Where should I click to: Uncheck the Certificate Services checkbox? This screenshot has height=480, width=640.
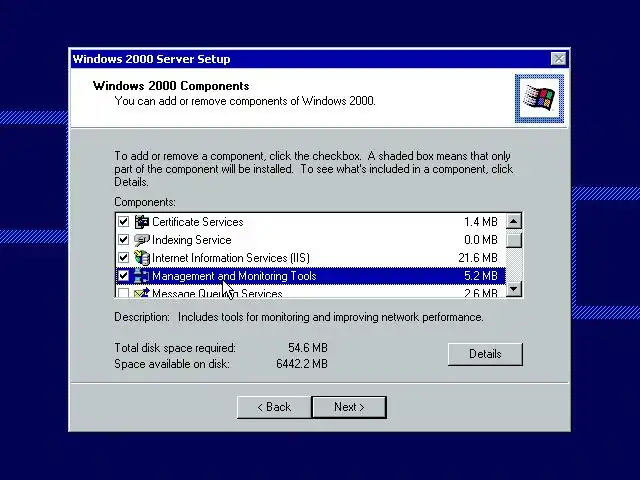click(x=123, y=222)
